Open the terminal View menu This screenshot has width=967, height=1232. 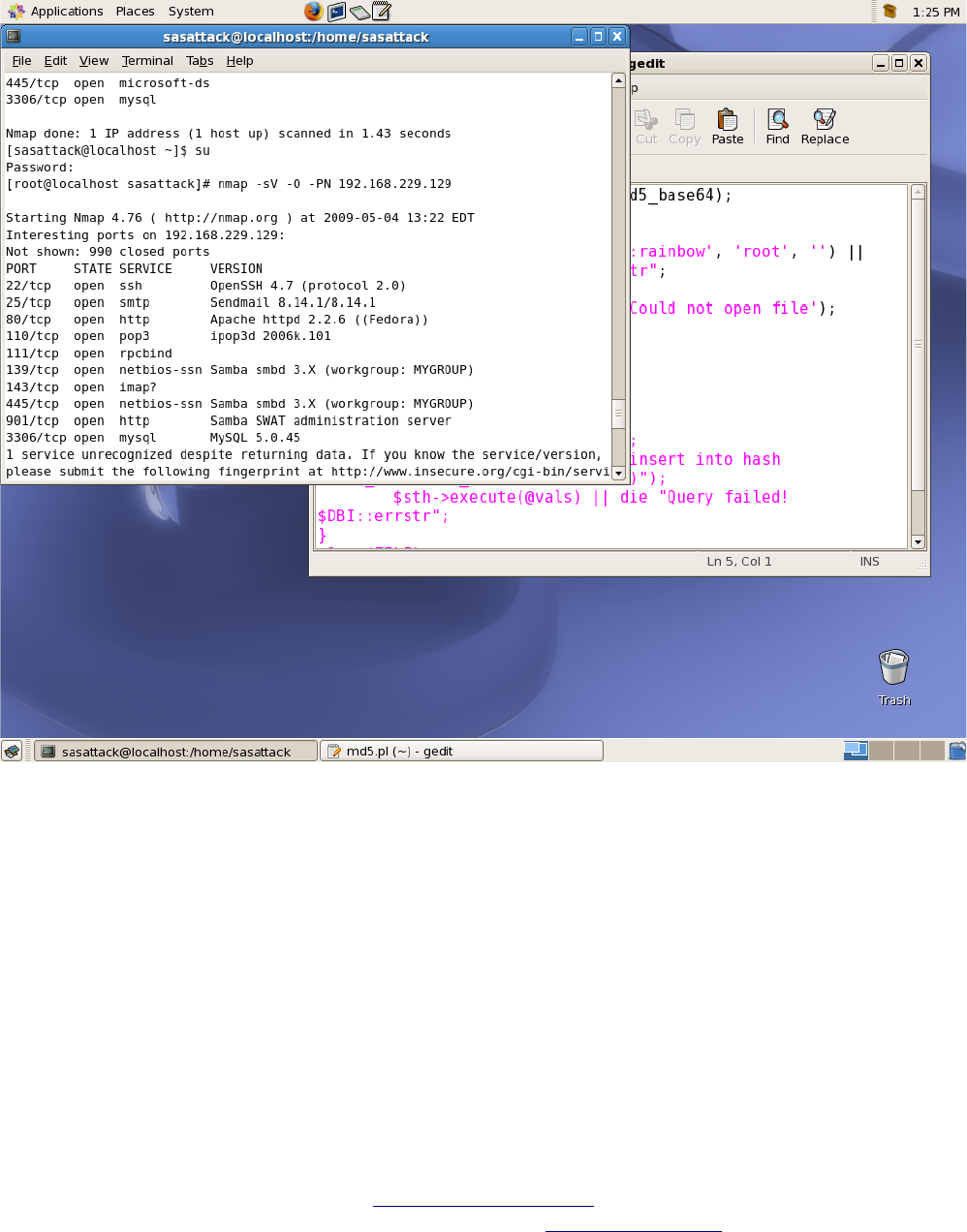coord(94,60)
